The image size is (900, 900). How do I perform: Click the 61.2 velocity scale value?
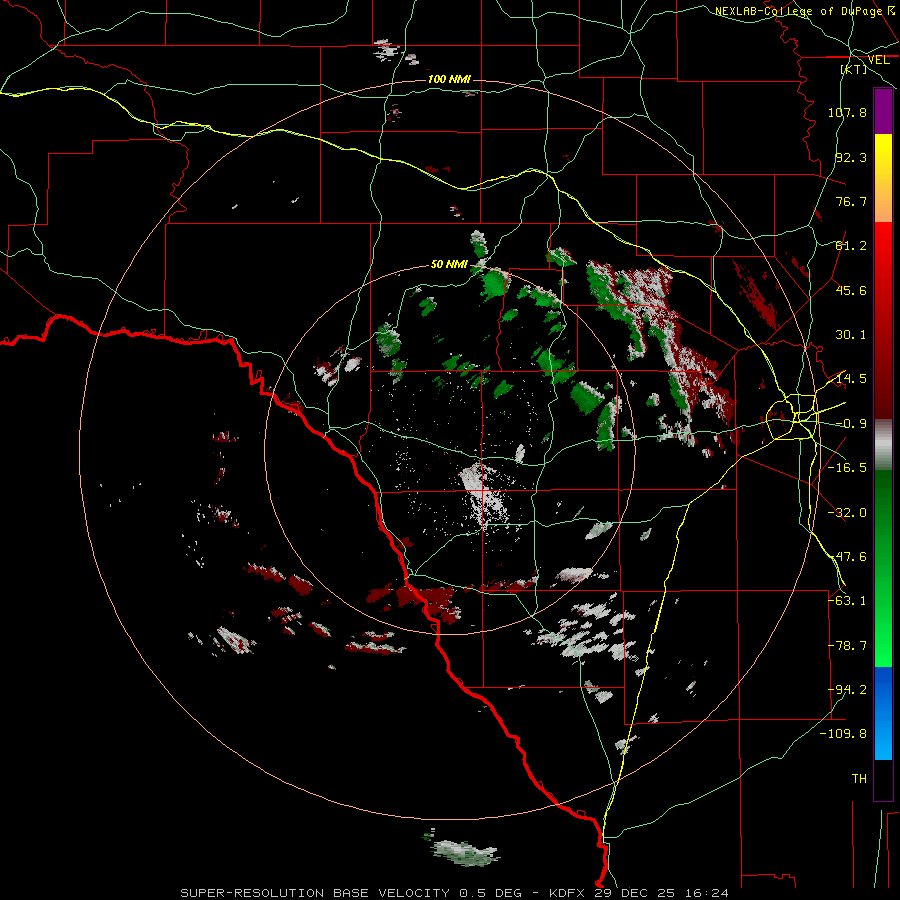click(851, 246)
